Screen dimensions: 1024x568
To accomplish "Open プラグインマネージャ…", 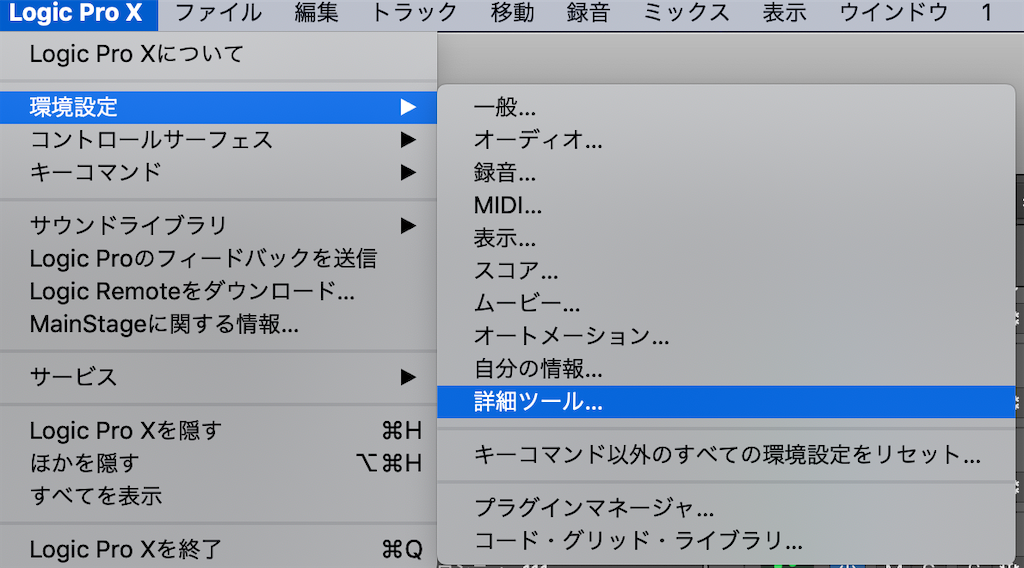I will pyautogui.click(x=726, y=508).
